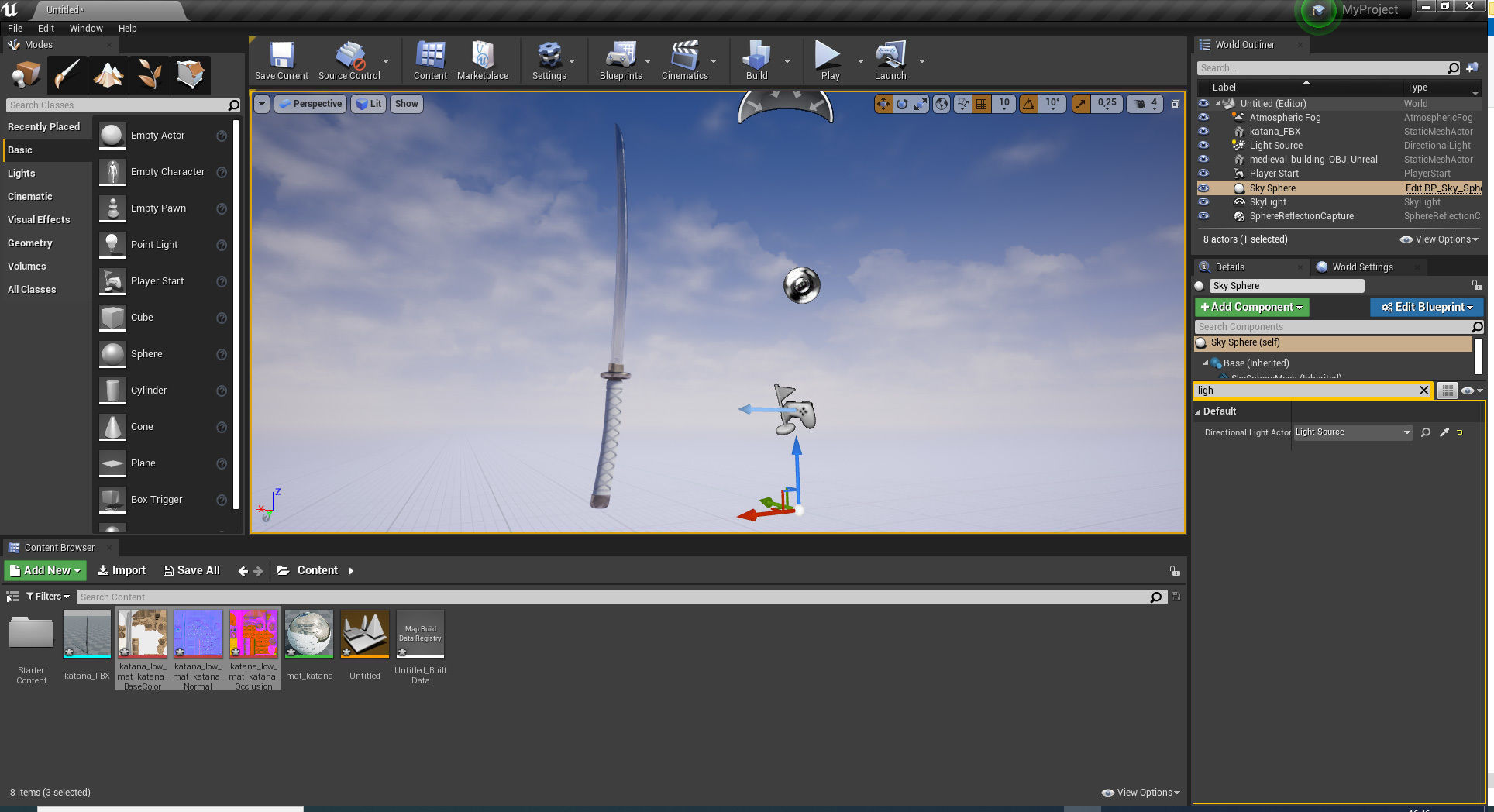Screen dimensions: 1494x812
Task: Open Directional Light Actor combo box
Action: click(1353, 433)
